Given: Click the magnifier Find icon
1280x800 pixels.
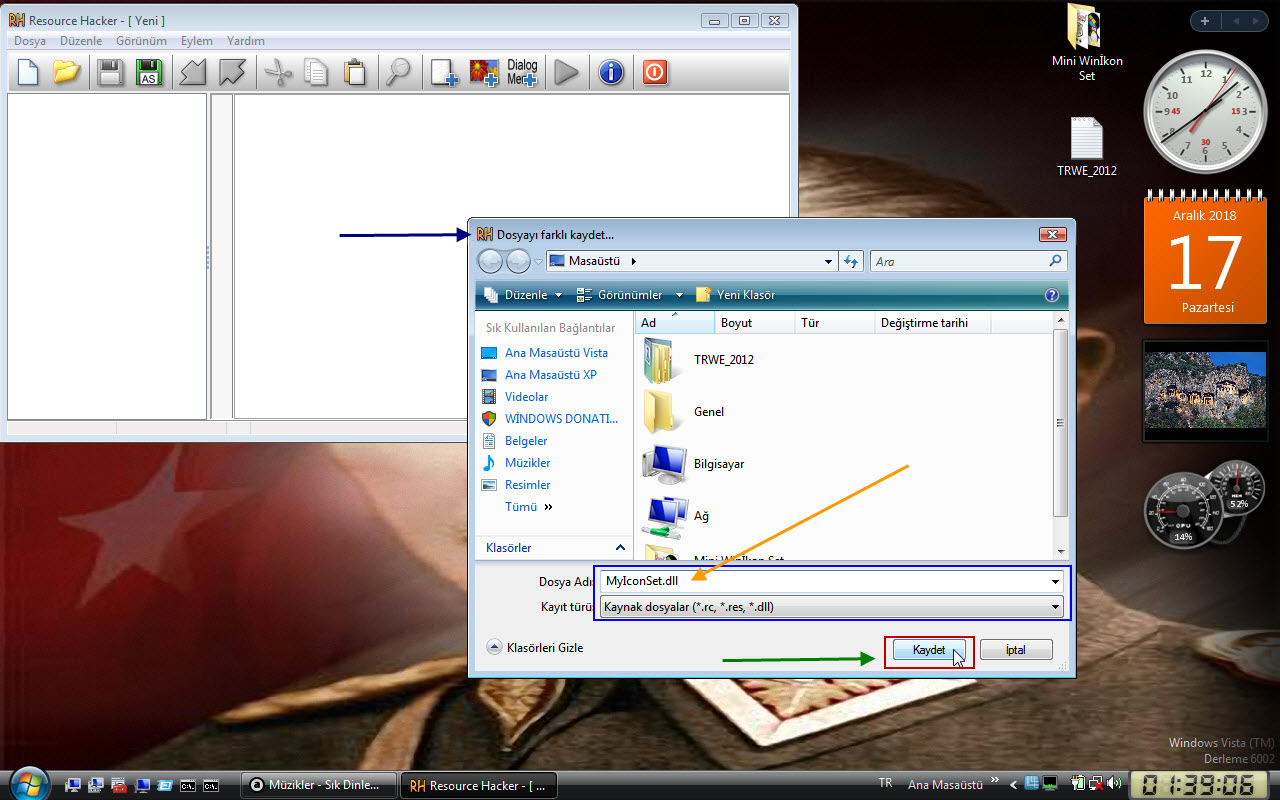Looking at the screenshot, I should point(398,72).
